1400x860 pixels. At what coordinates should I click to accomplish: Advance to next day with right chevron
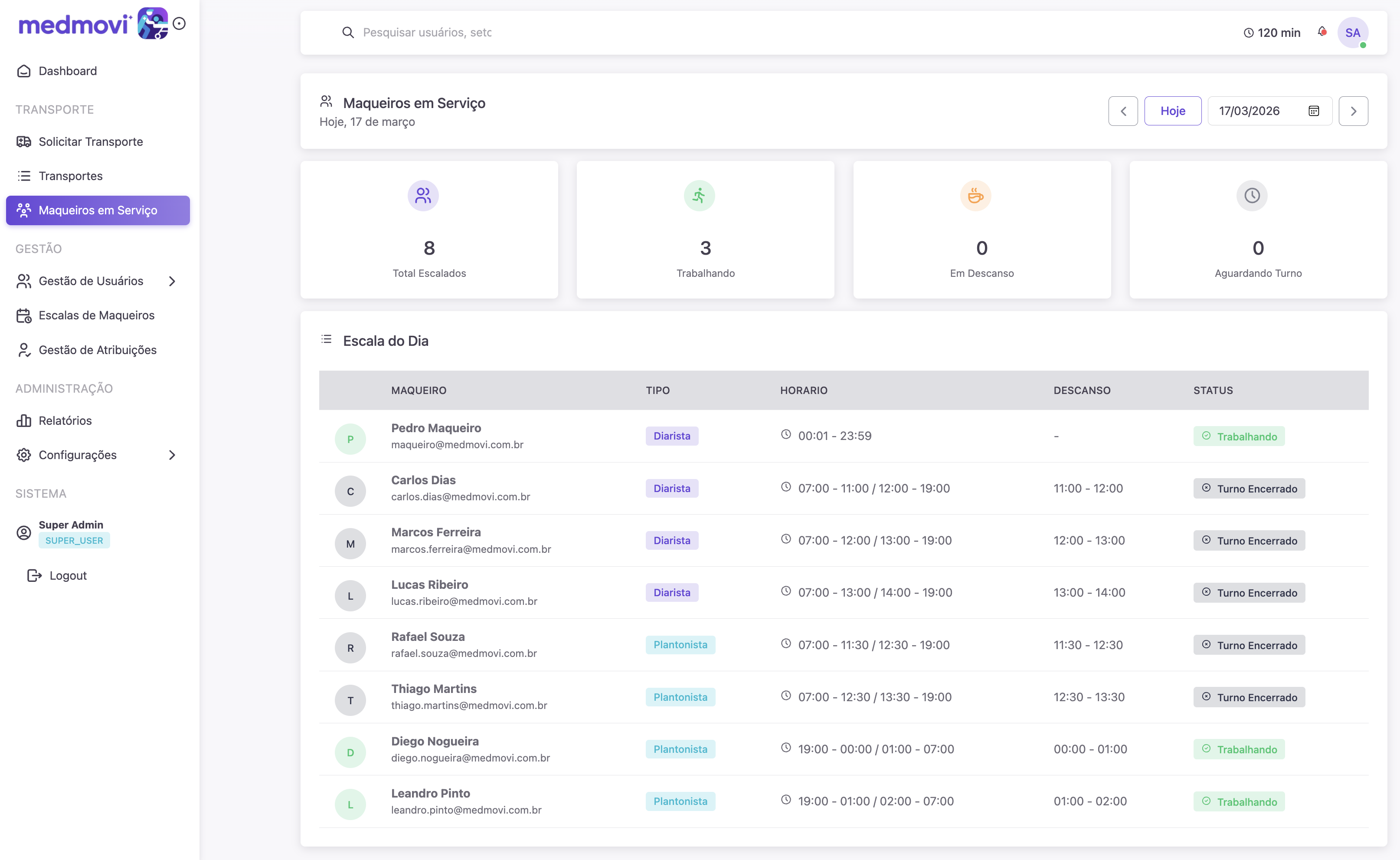pos(1354,111)
